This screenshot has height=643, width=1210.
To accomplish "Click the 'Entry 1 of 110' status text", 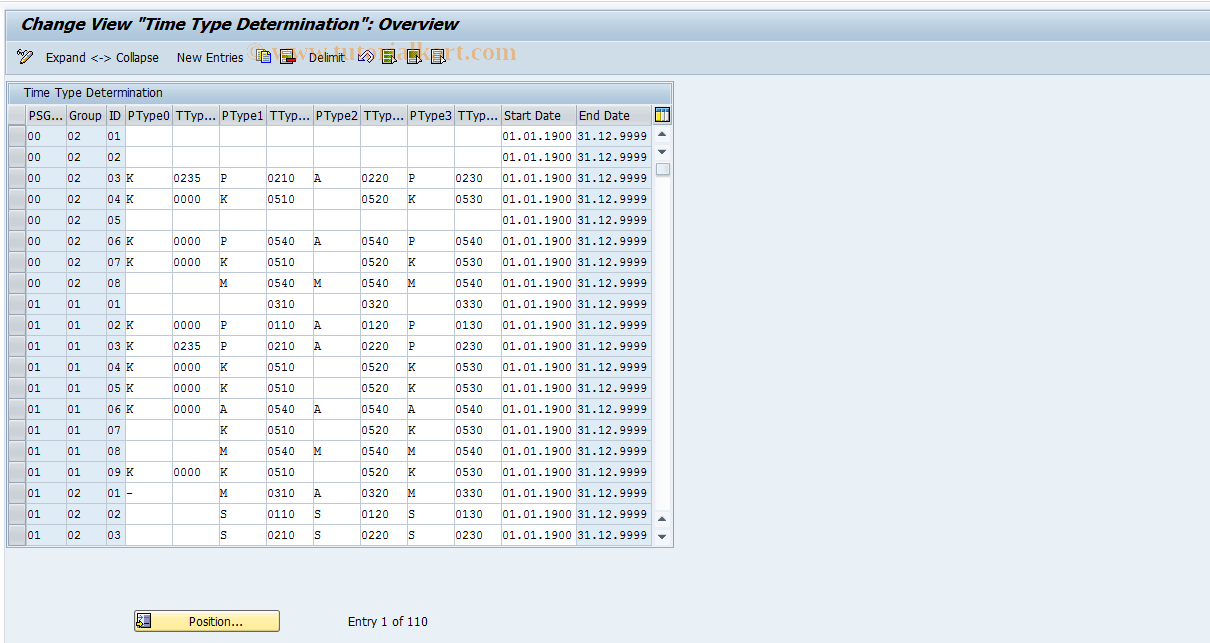I will [x=388, y=622].
